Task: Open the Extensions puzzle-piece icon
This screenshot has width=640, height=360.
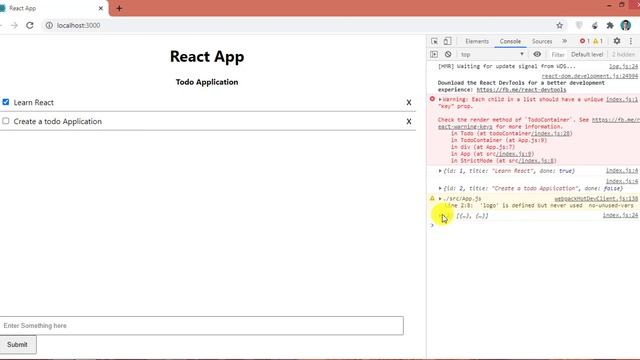Action: (610, 25)
